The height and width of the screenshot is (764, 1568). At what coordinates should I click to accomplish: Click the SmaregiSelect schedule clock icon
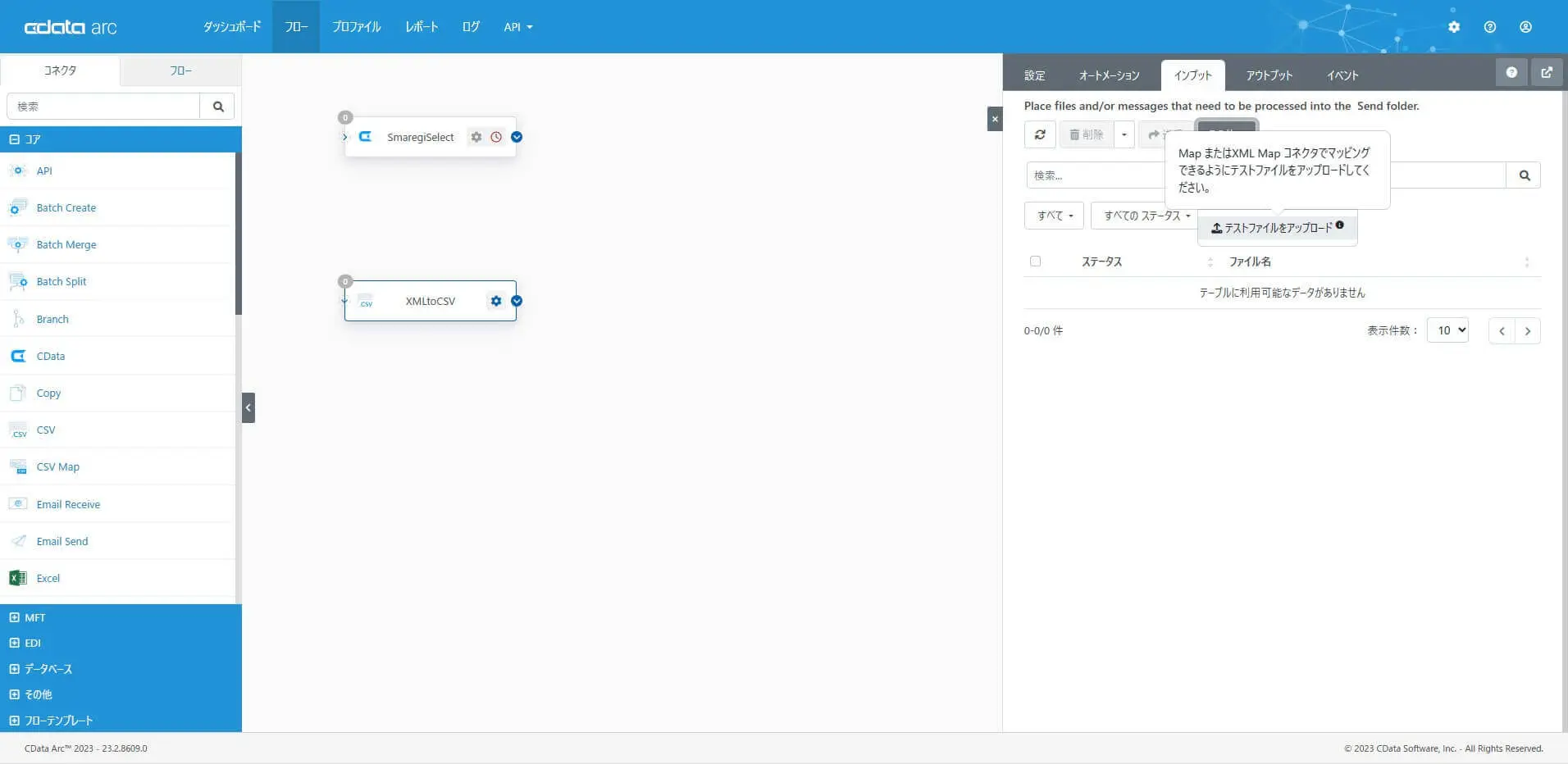[x=496, y=137]
